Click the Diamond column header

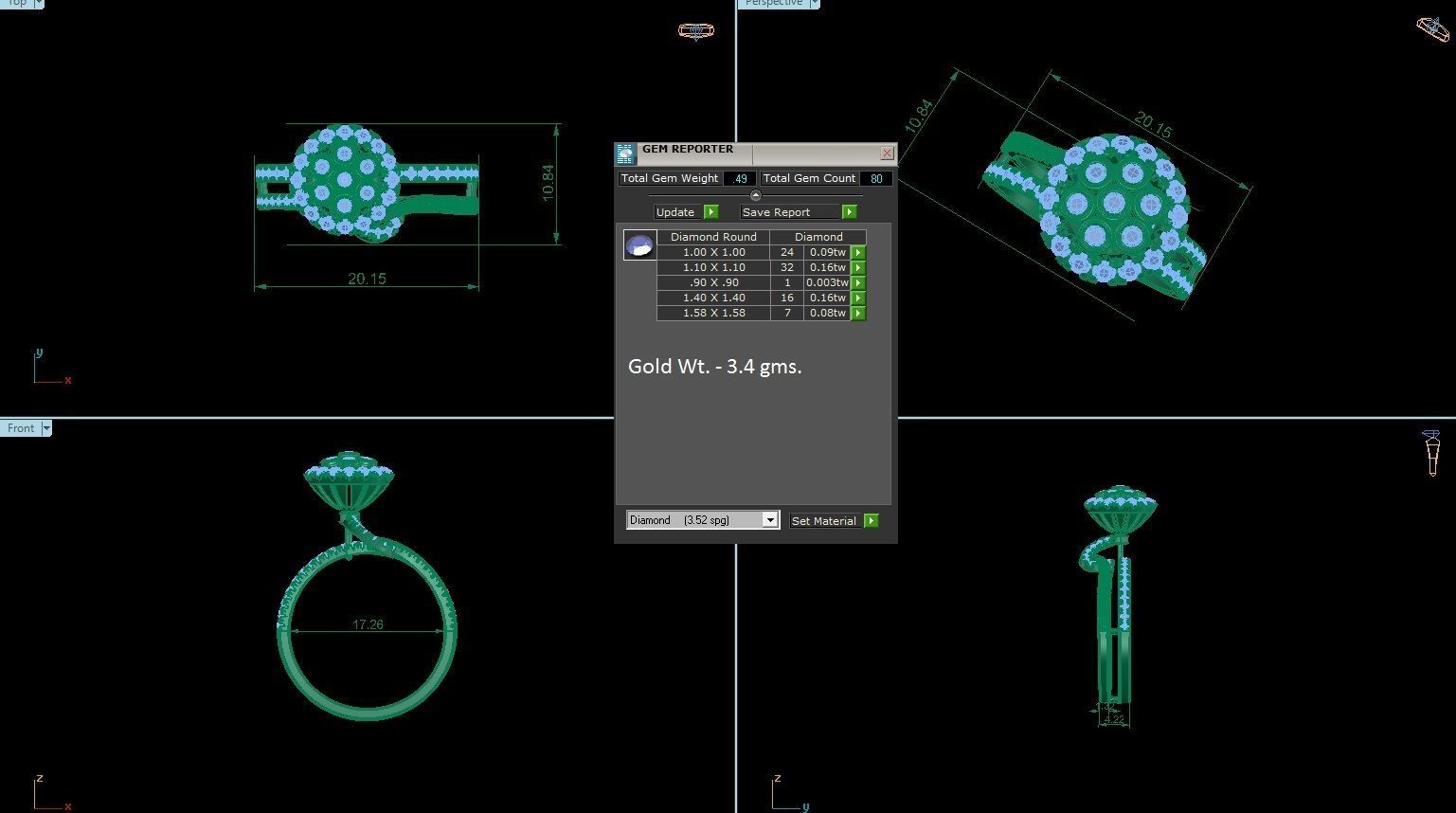pos(818,237)
